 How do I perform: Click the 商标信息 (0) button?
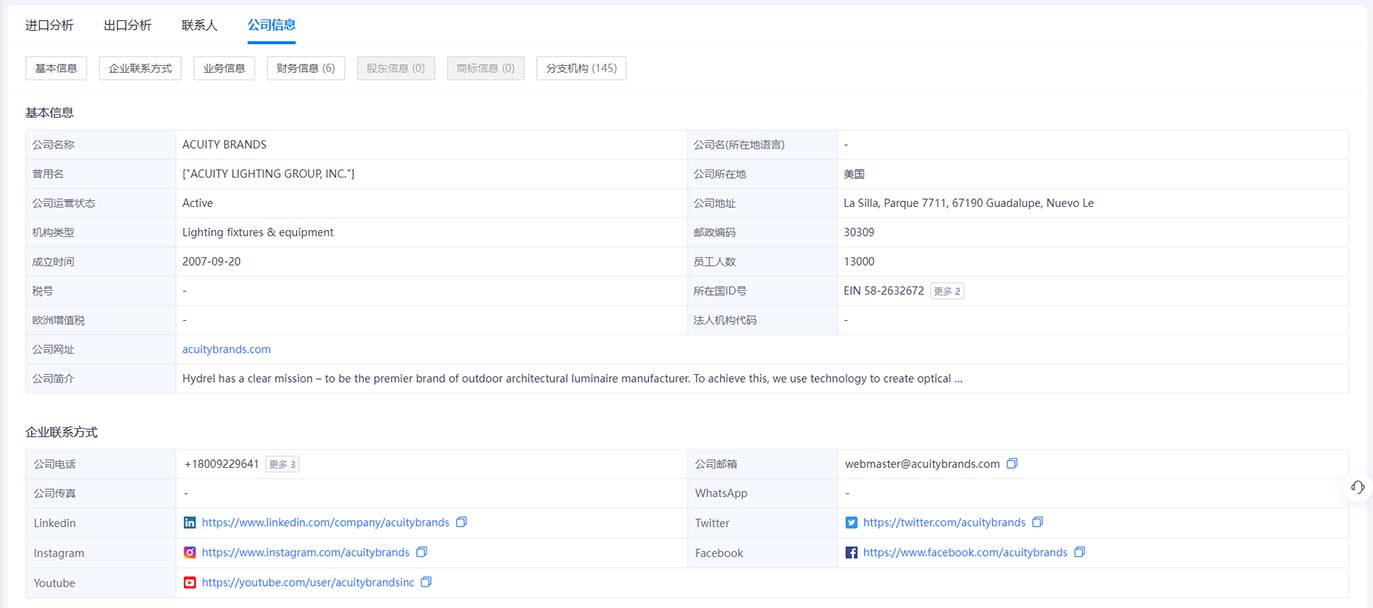pyautogui.click(x=486, y=68)
